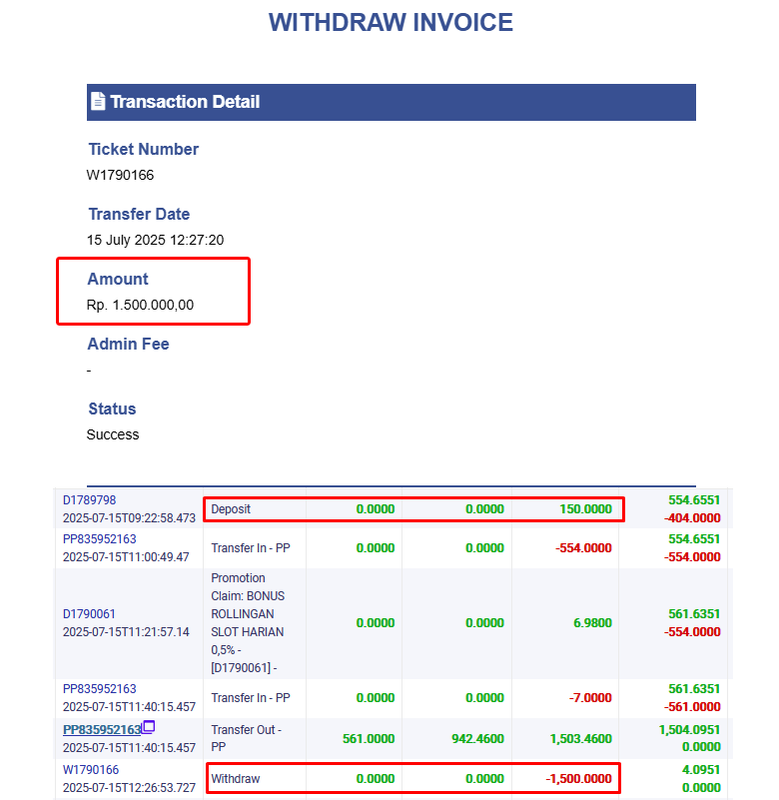
Task: Open transaction link D1789798
Action: click(x=89, y=500)
